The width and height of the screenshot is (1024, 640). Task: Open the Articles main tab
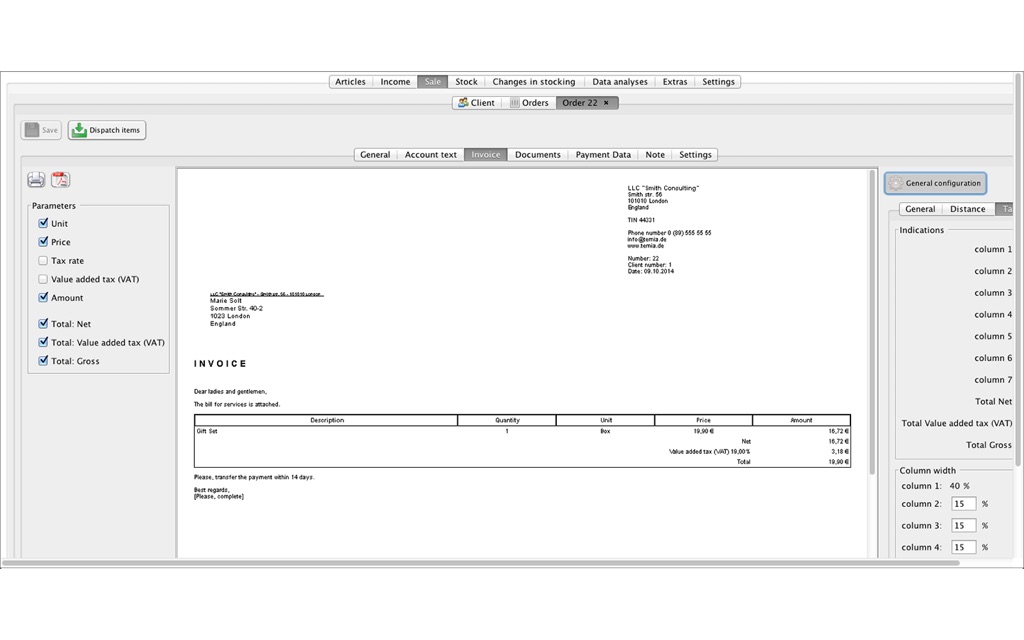pos(351,82)
